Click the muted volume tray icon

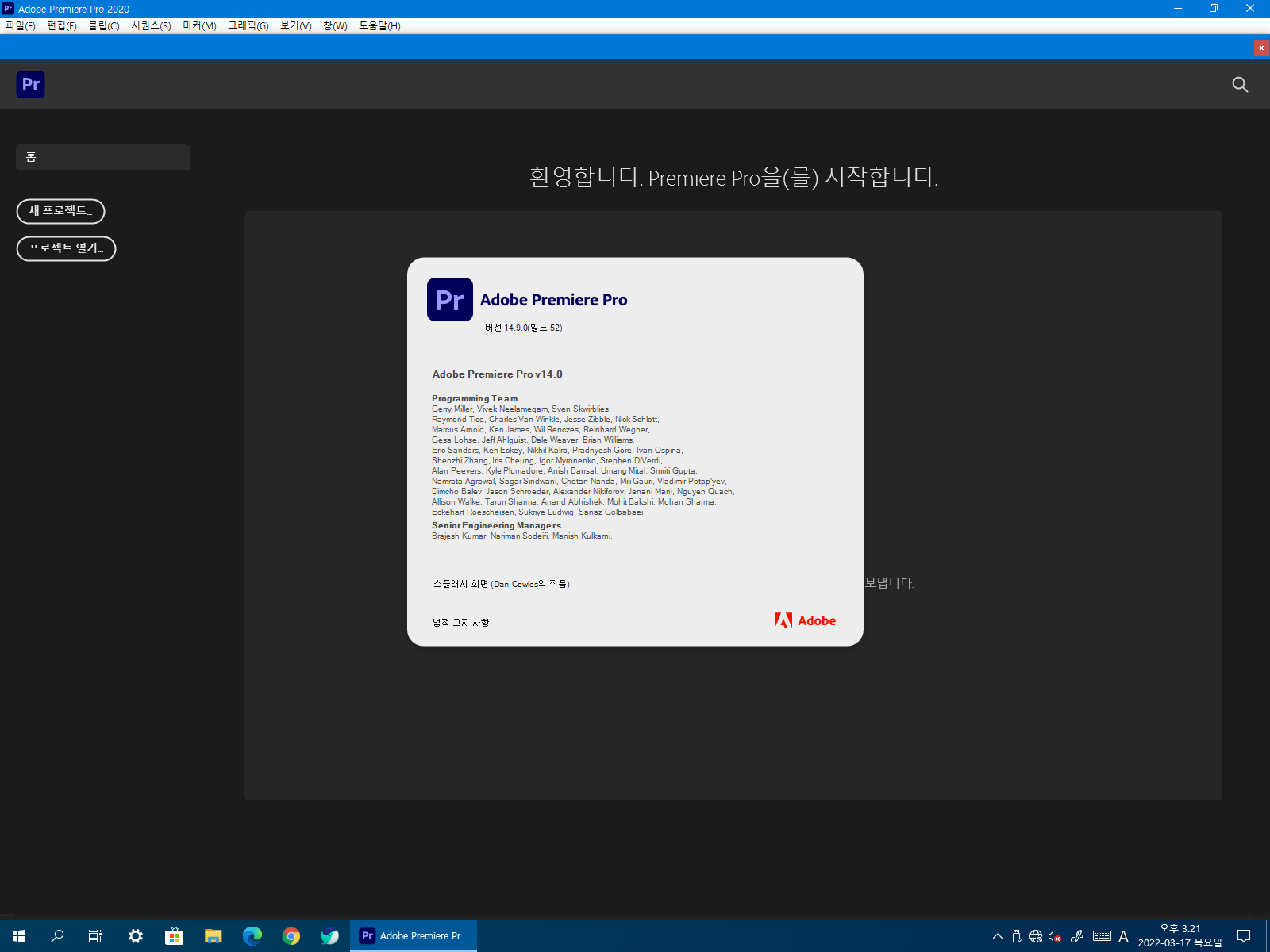pos(1055,936)
